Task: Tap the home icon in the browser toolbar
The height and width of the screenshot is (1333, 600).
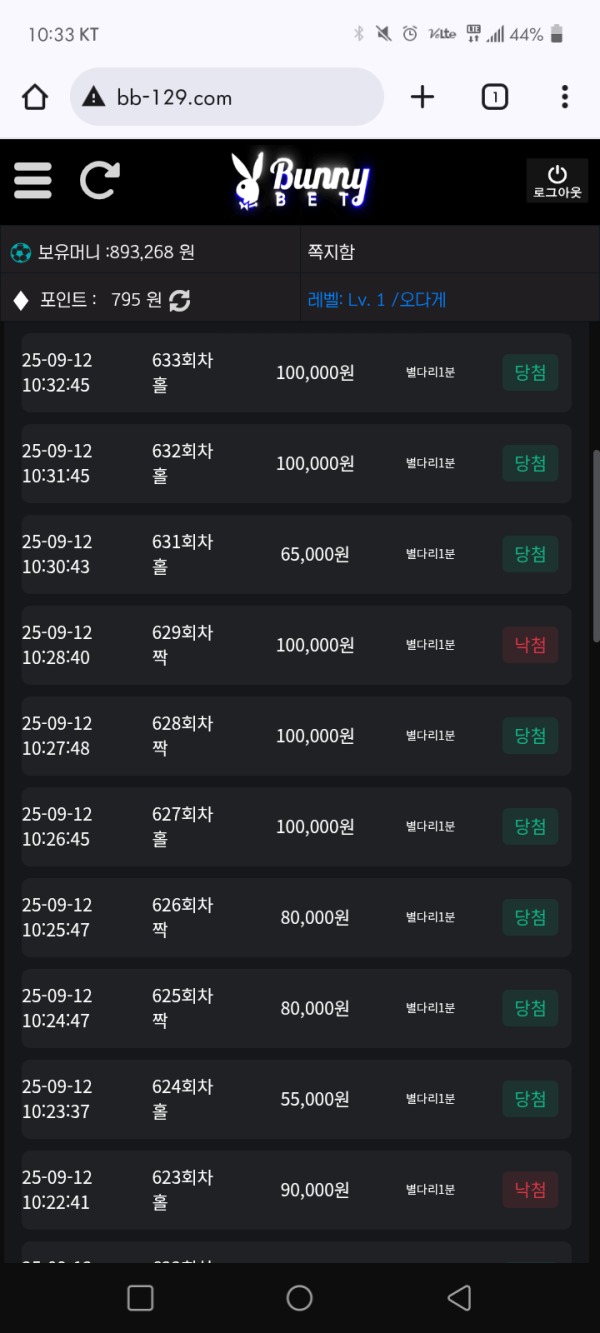Action: [35, 96]
